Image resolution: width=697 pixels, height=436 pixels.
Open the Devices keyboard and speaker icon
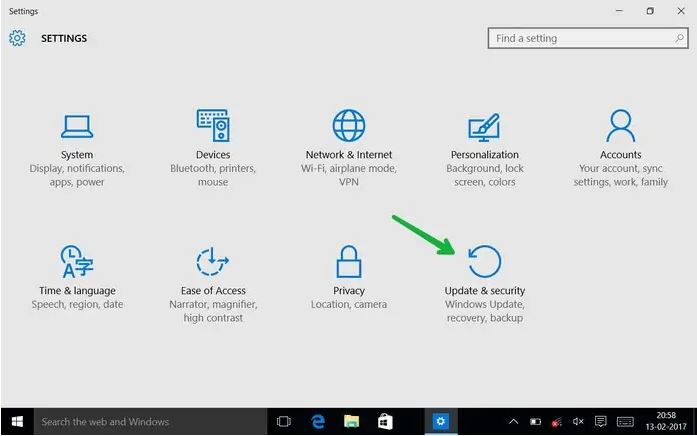pyautogui.click(x=213, y=125)
